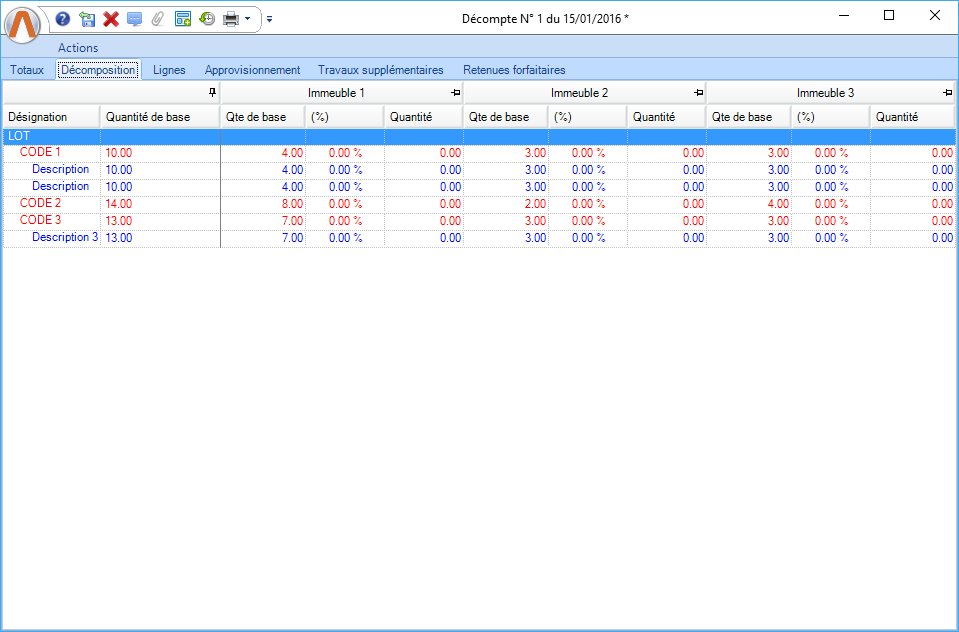Open the Travaux supplémentaires tab
Screen dimensions: 959x632
[380, 70]
